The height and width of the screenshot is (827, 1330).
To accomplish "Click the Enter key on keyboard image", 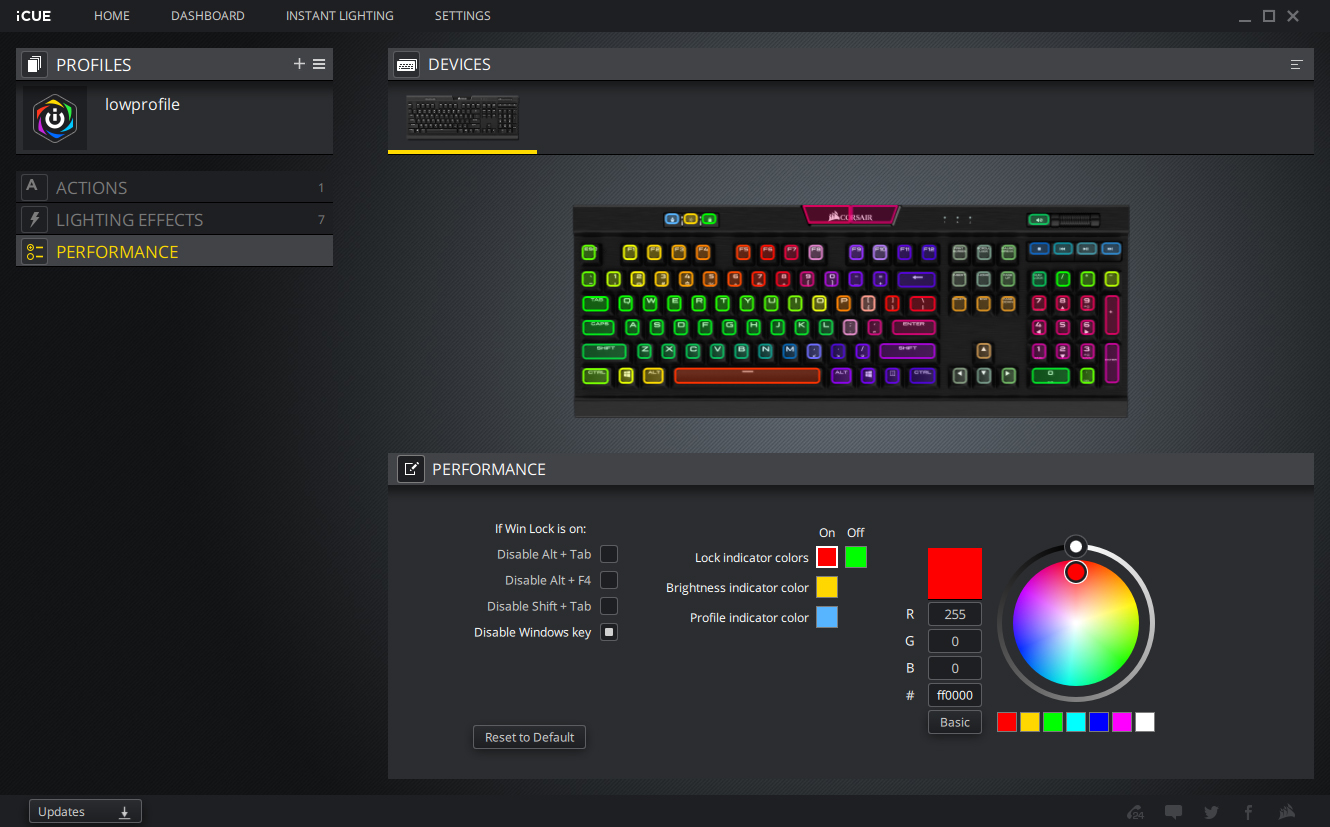I will pos(913,326).
